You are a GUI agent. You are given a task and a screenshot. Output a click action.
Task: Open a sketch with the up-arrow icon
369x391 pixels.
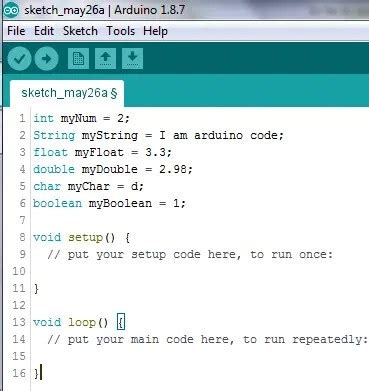click(105, 59)
